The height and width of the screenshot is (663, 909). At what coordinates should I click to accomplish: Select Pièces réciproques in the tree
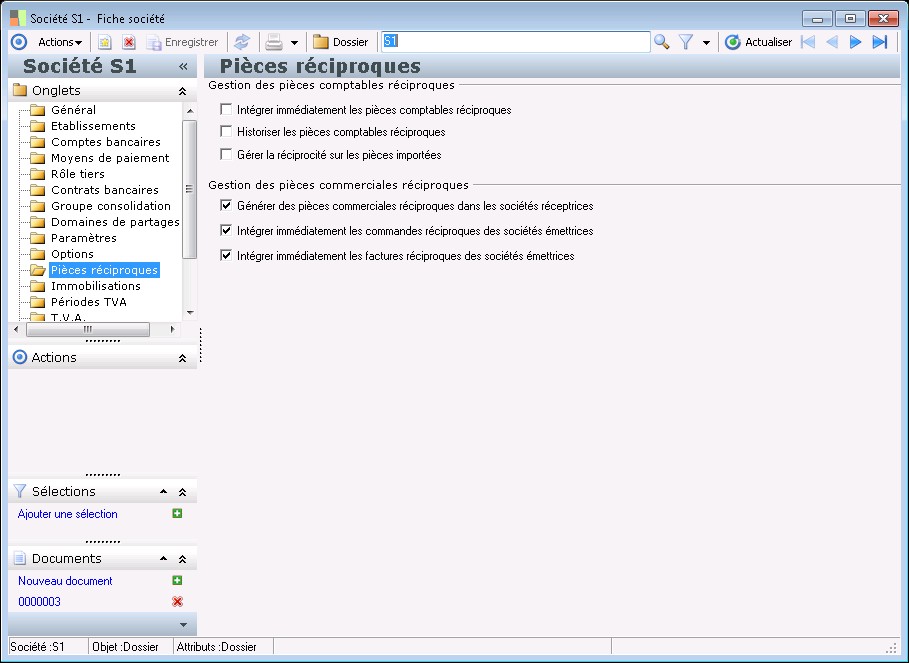(x=104, y=270)
